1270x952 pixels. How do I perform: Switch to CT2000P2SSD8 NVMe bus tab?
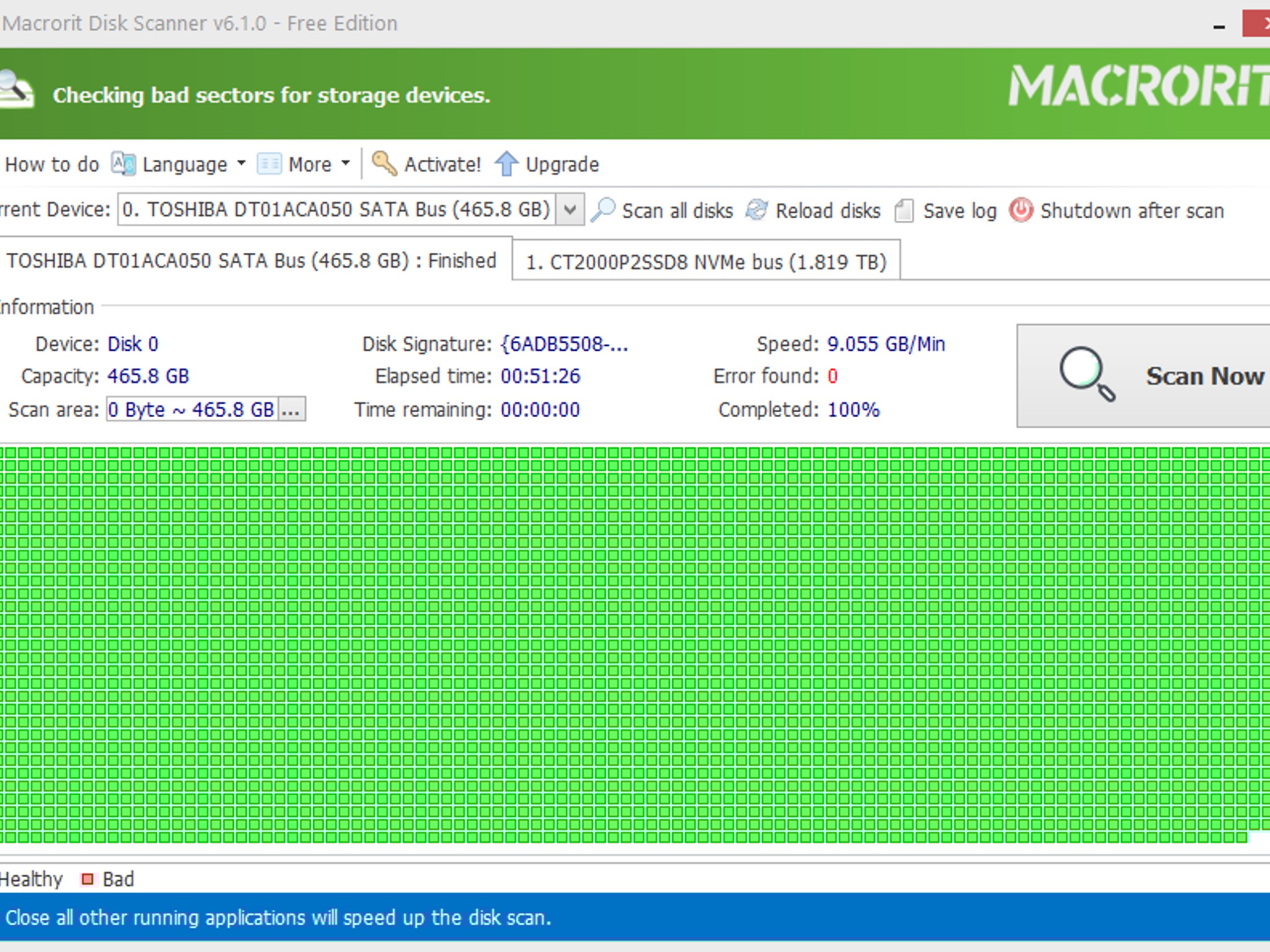pyautogui.click(x=706, y=262)
